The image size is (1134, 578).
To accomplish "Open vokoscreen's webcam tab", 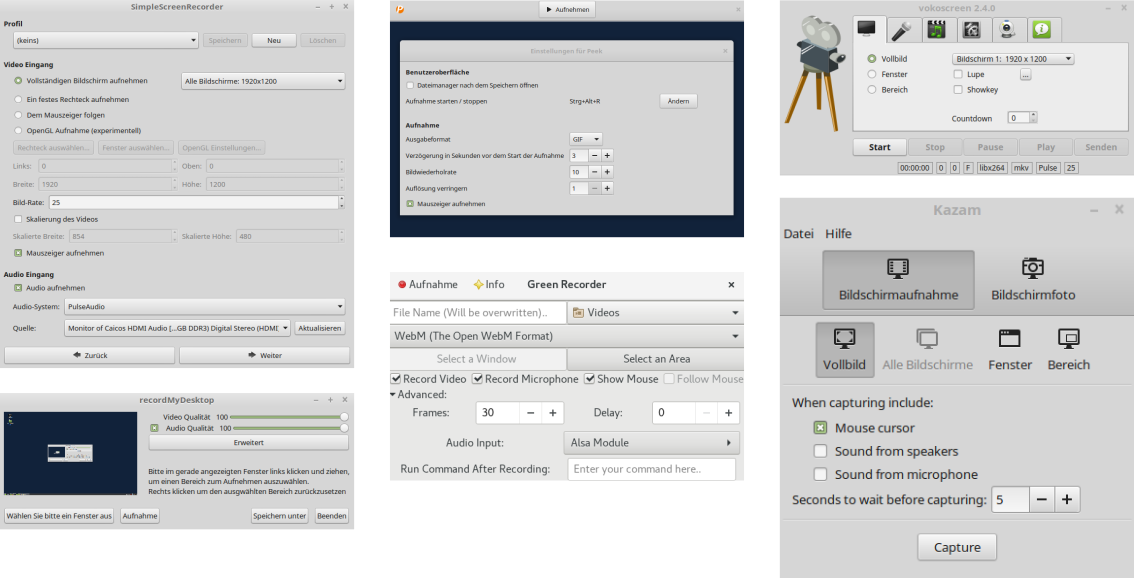I will tap(1007, 30).
